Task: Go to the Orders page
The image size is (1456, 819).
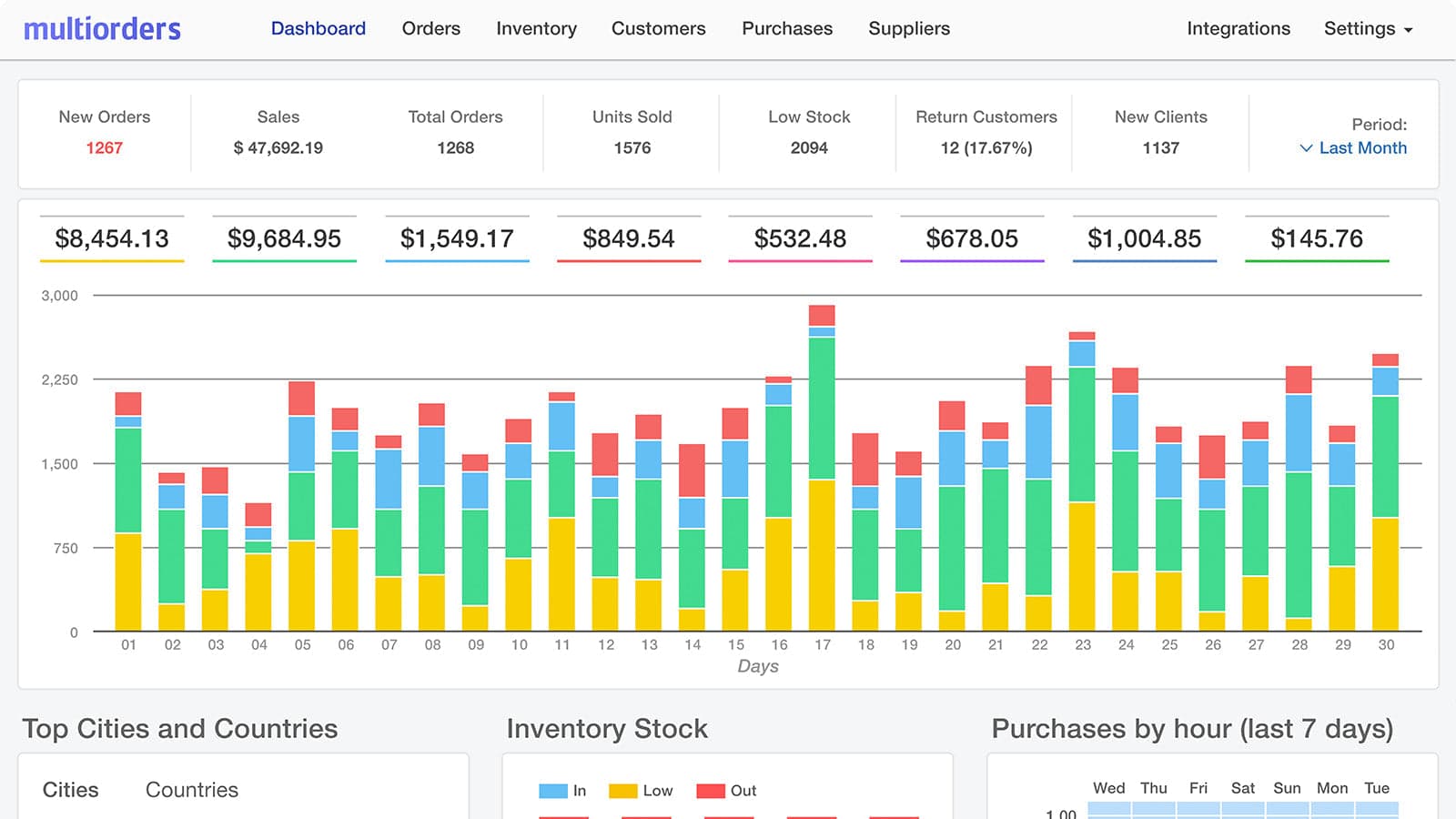Action: pyautogui.click(x=431, y=28)
